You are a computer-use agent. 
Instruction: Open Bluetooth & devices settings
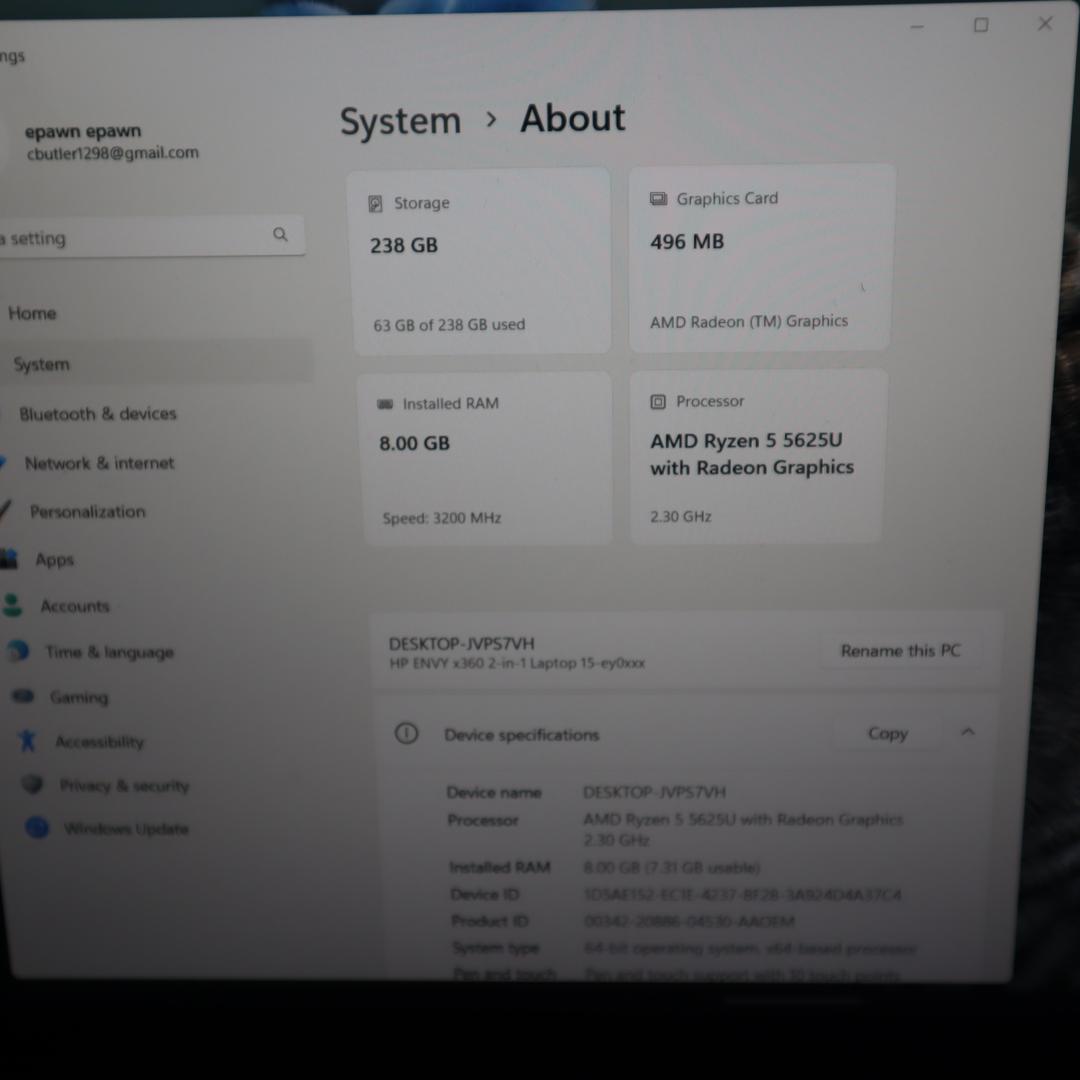pyautogui.click(x=98, y=414)
